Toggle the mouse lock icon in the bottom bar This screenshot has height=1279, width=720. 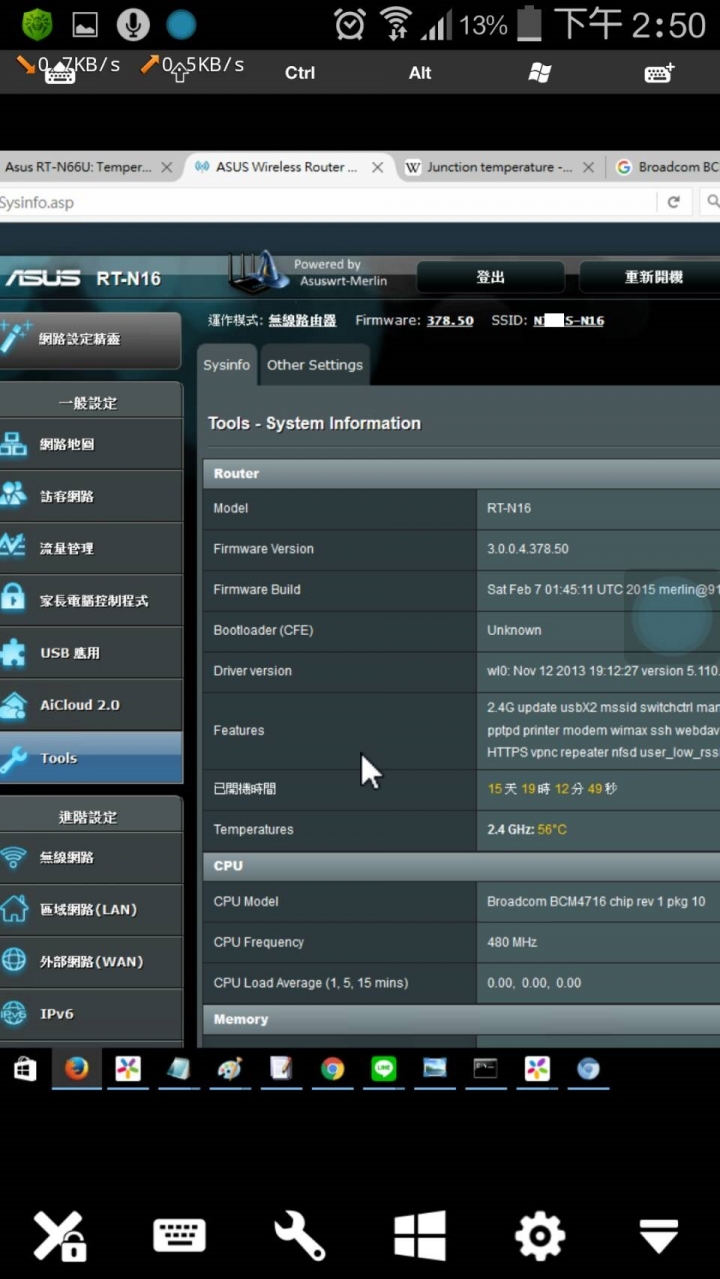click(60, 1236)
